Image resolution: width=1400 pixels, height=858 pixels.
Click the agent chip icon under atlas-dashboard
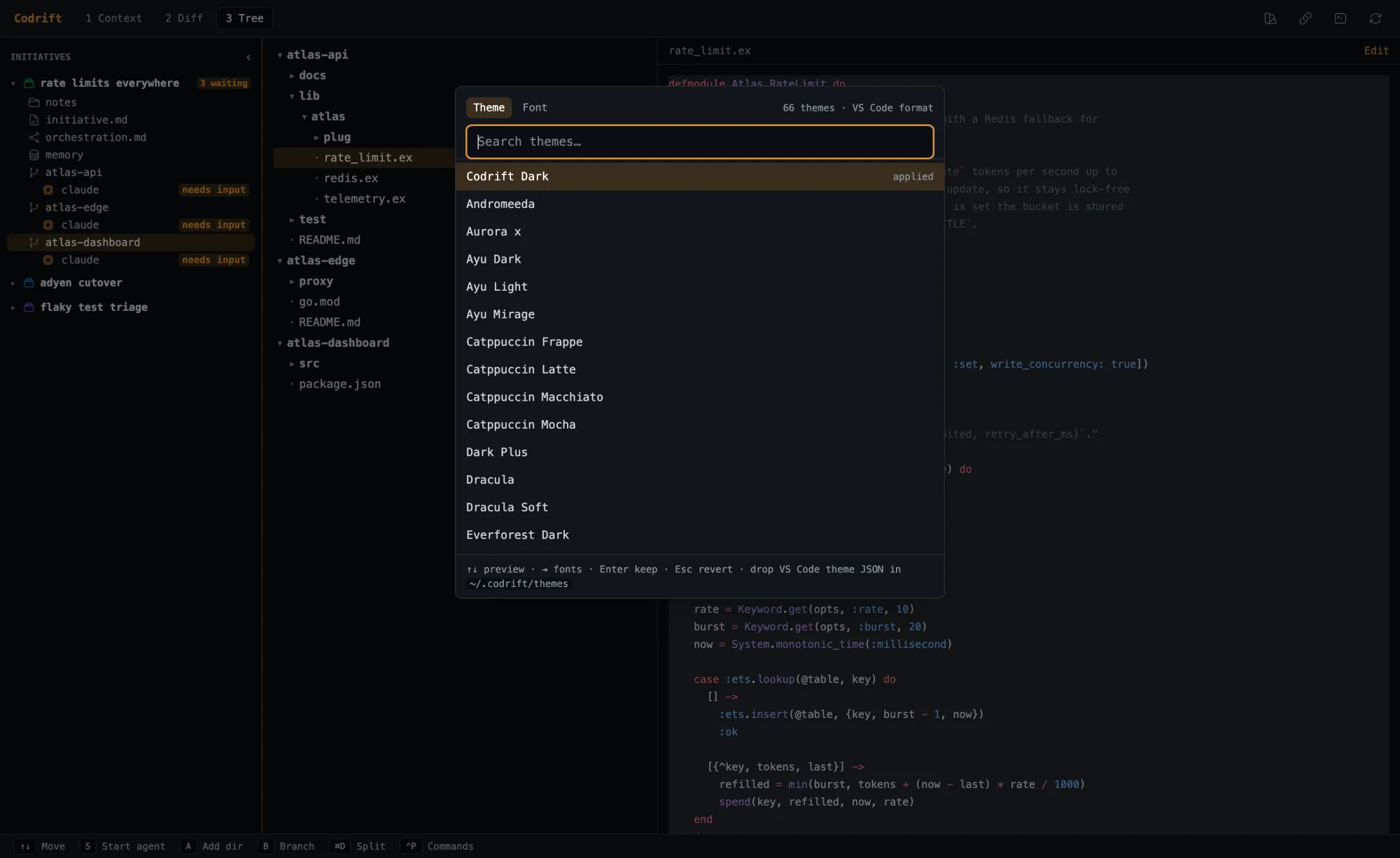point(48,260)
